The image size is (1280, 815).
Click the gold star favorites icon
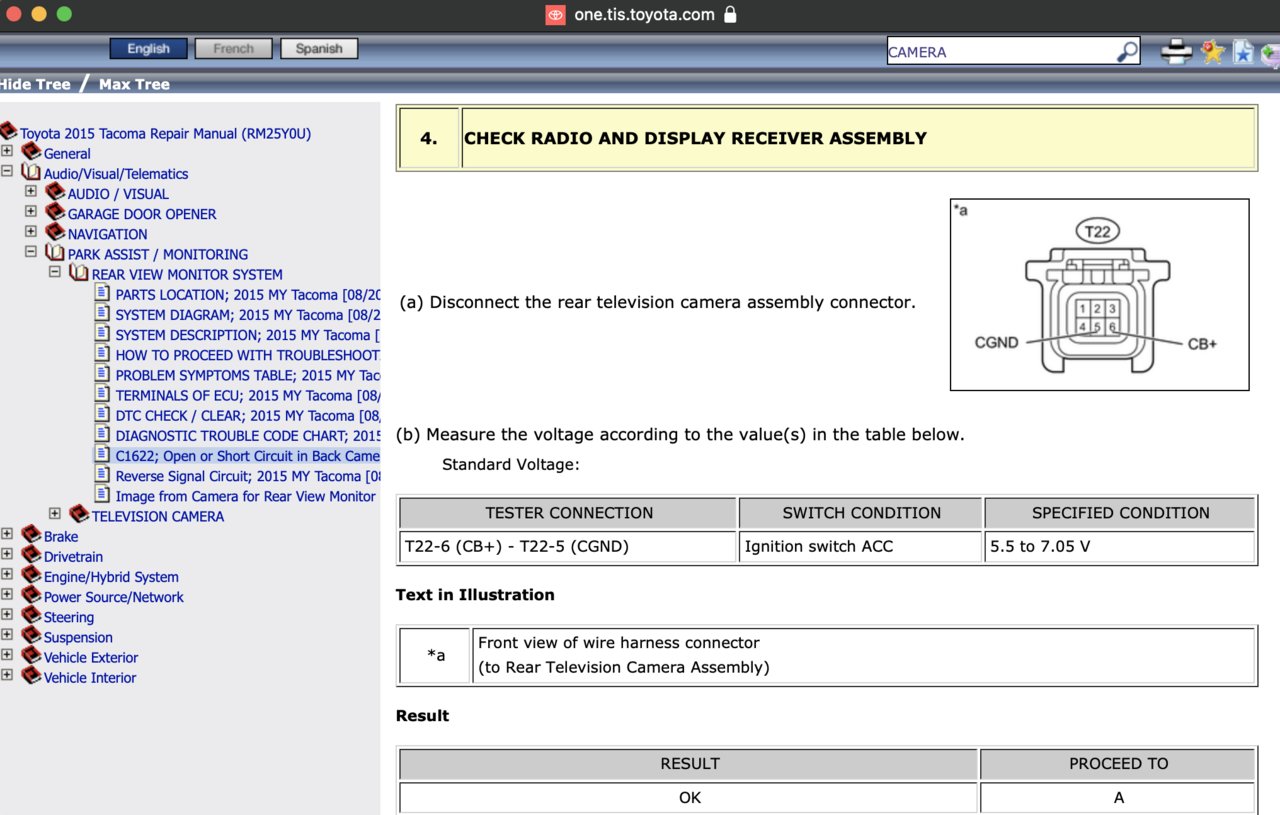(1213, 51)
